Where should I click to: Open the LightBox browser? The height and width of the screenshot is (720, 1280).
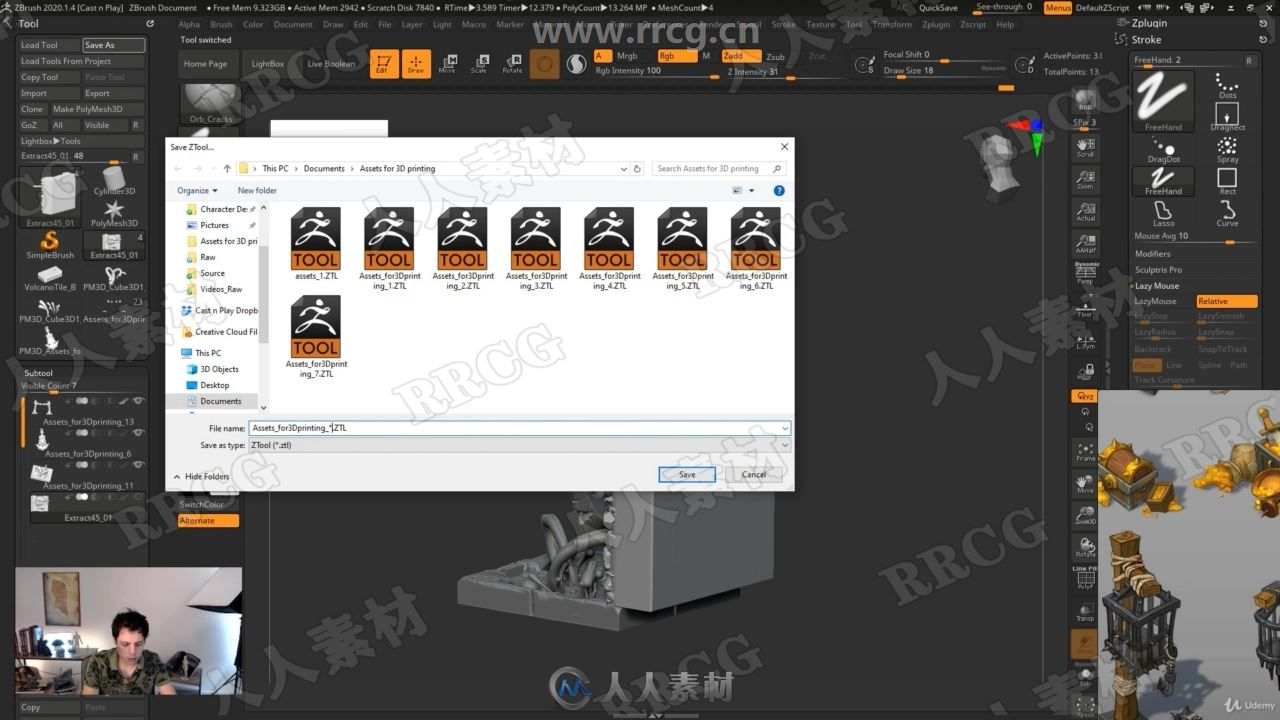point(268,64)
